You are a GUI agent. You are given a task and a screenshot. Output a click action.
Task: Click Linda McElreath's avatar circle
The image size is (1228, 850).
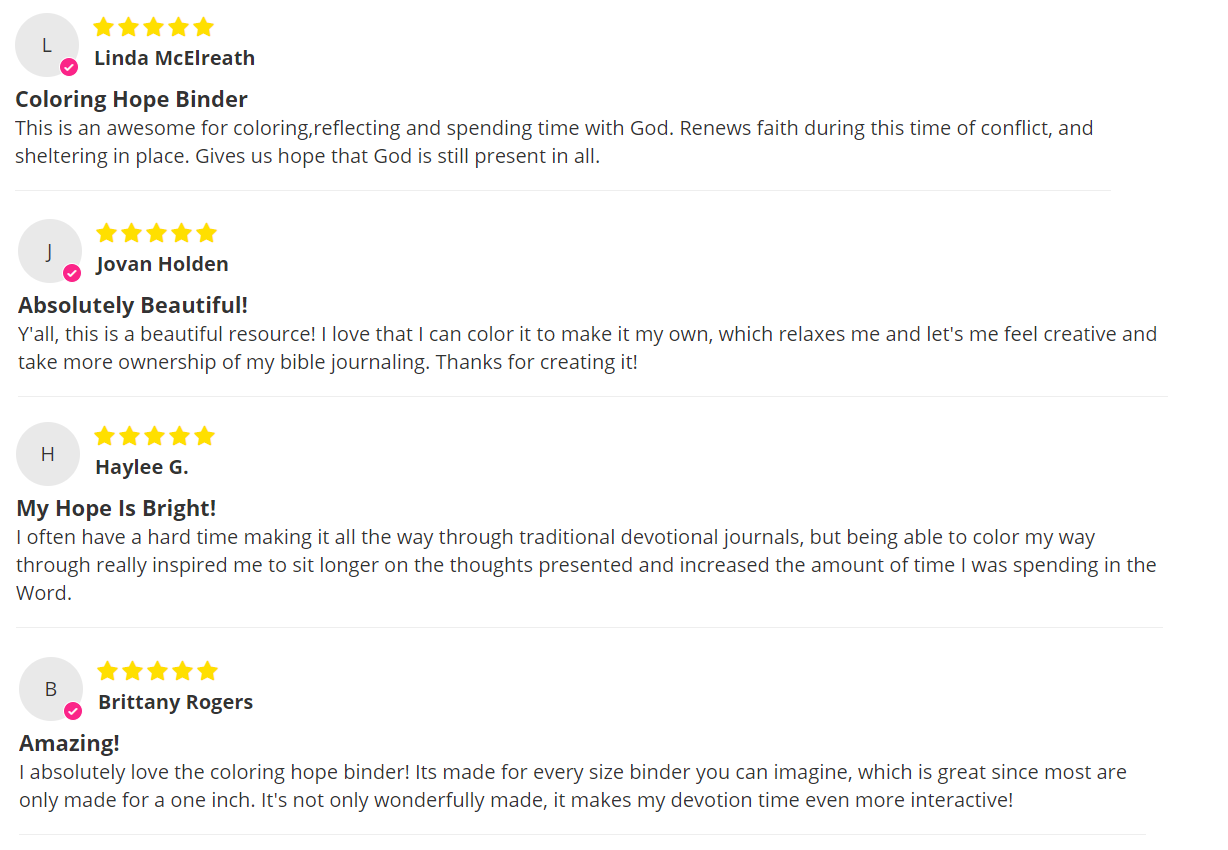click(46, 45)
